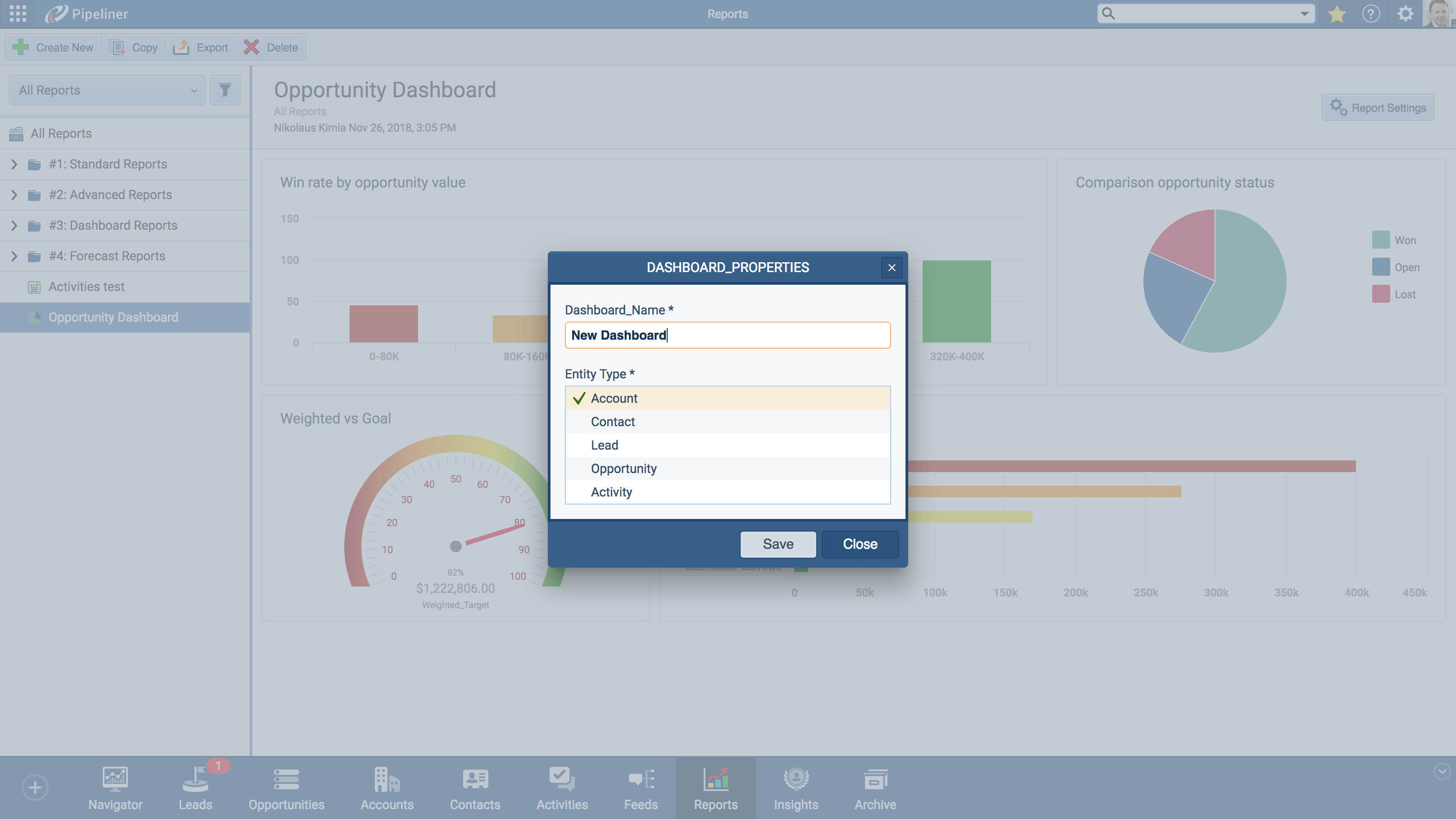Click the help question mark icon
The height and width of the screenshot is (819, 1456).
point(1371,14)
